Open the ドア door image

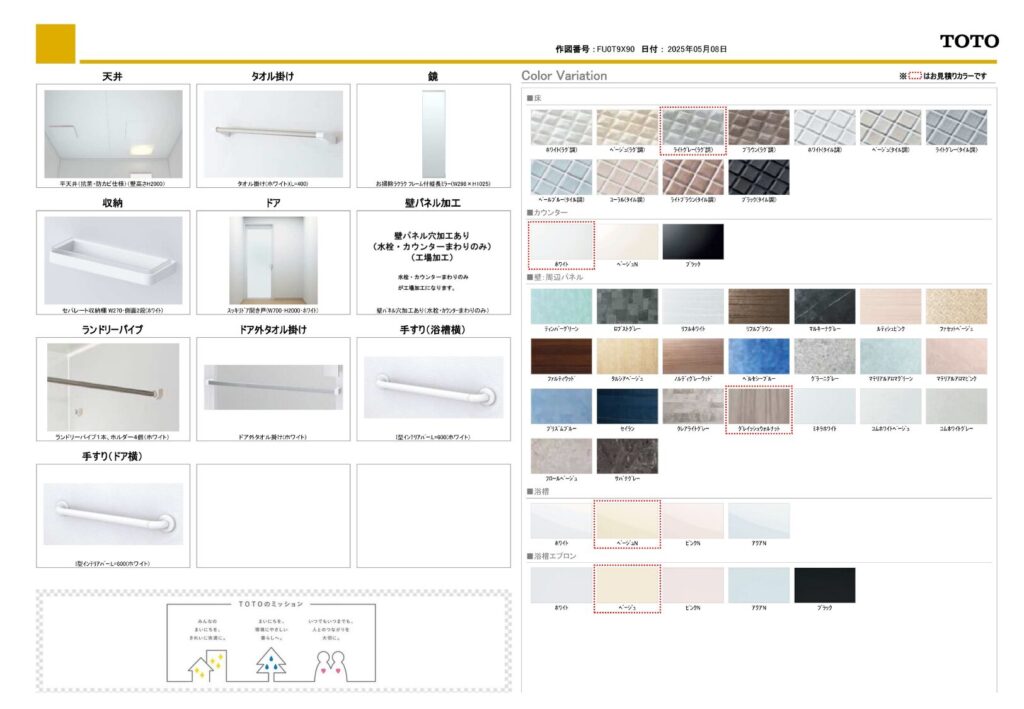pos(273,260)
